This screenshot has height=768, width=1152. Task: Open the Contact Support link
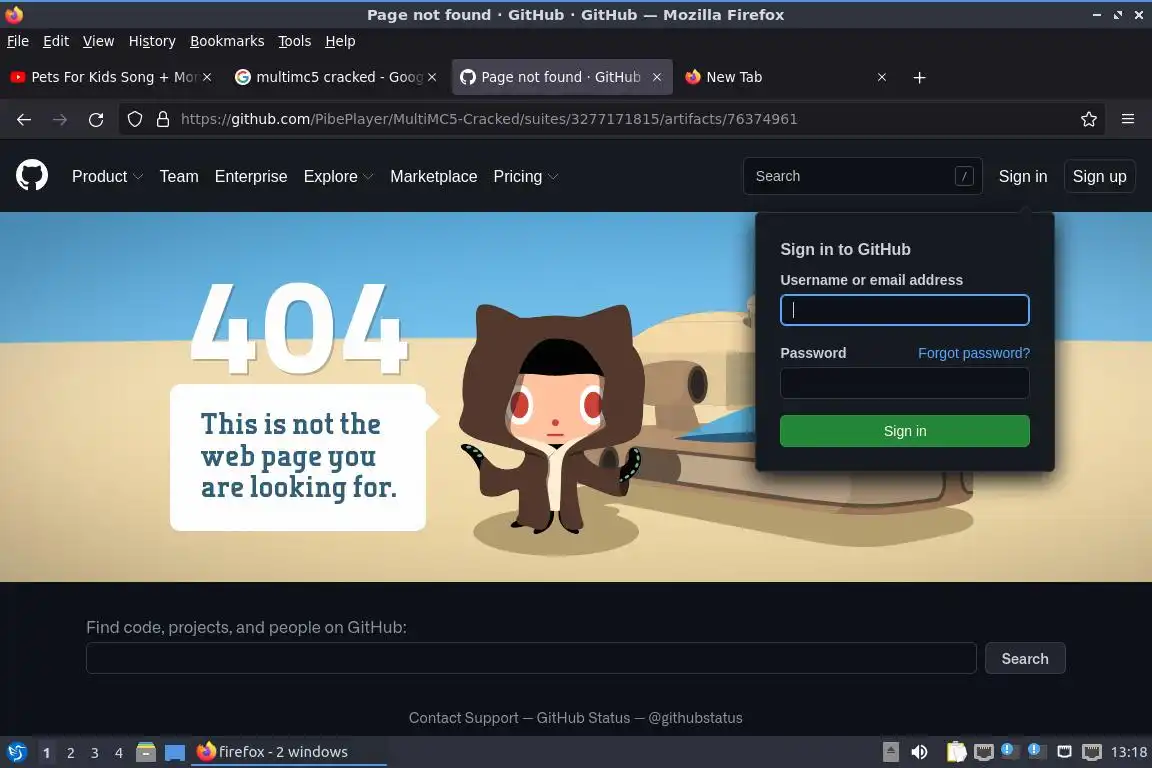464,717
